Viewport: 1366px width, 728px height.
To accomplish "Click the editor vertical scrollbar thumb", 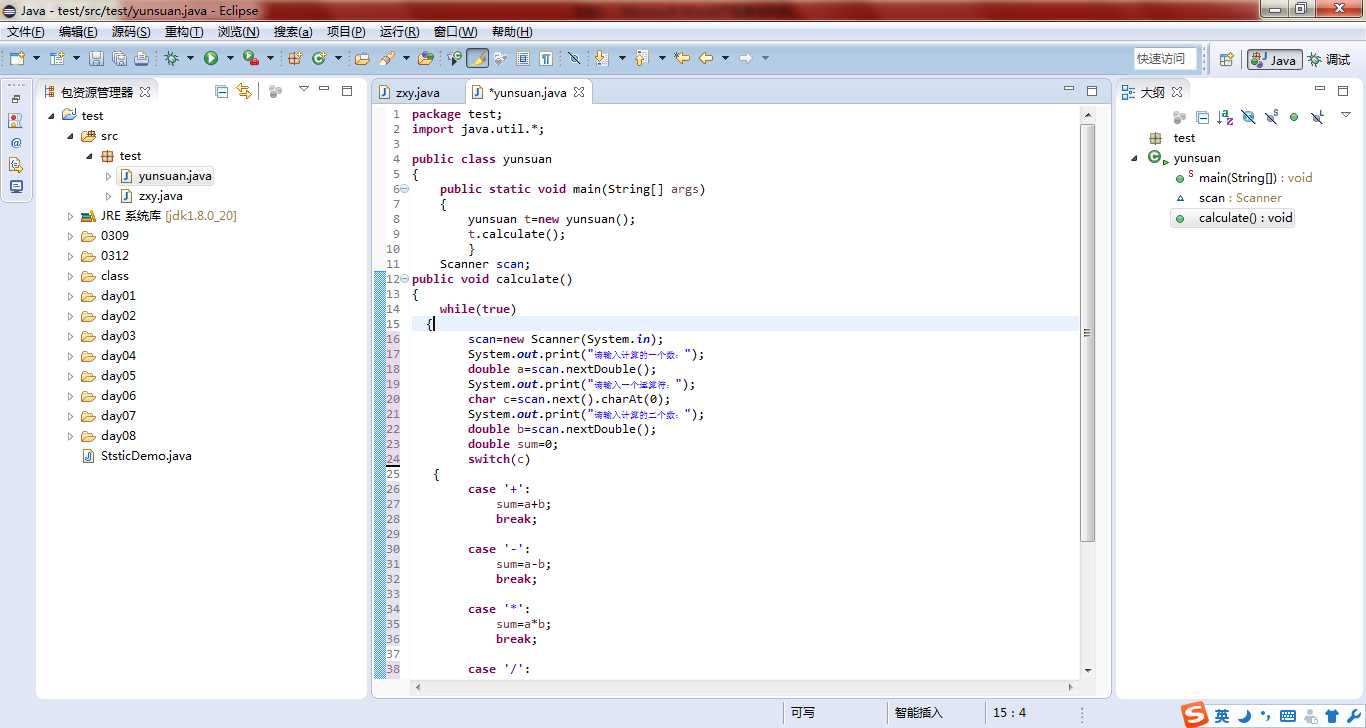I will tap(1087, 332).
